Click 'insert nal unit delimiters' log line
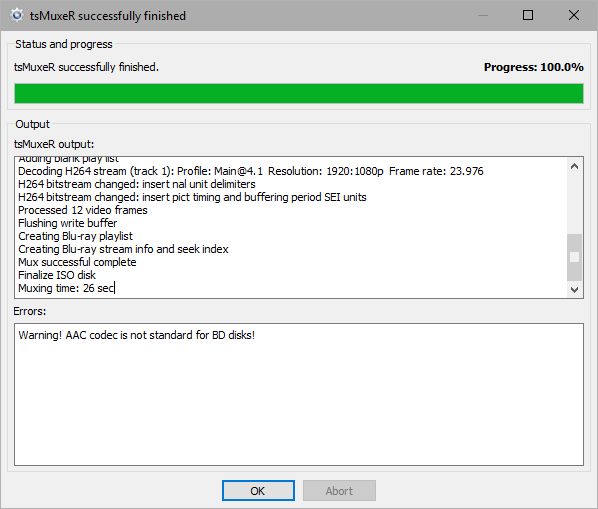 (x=137, y=184)
